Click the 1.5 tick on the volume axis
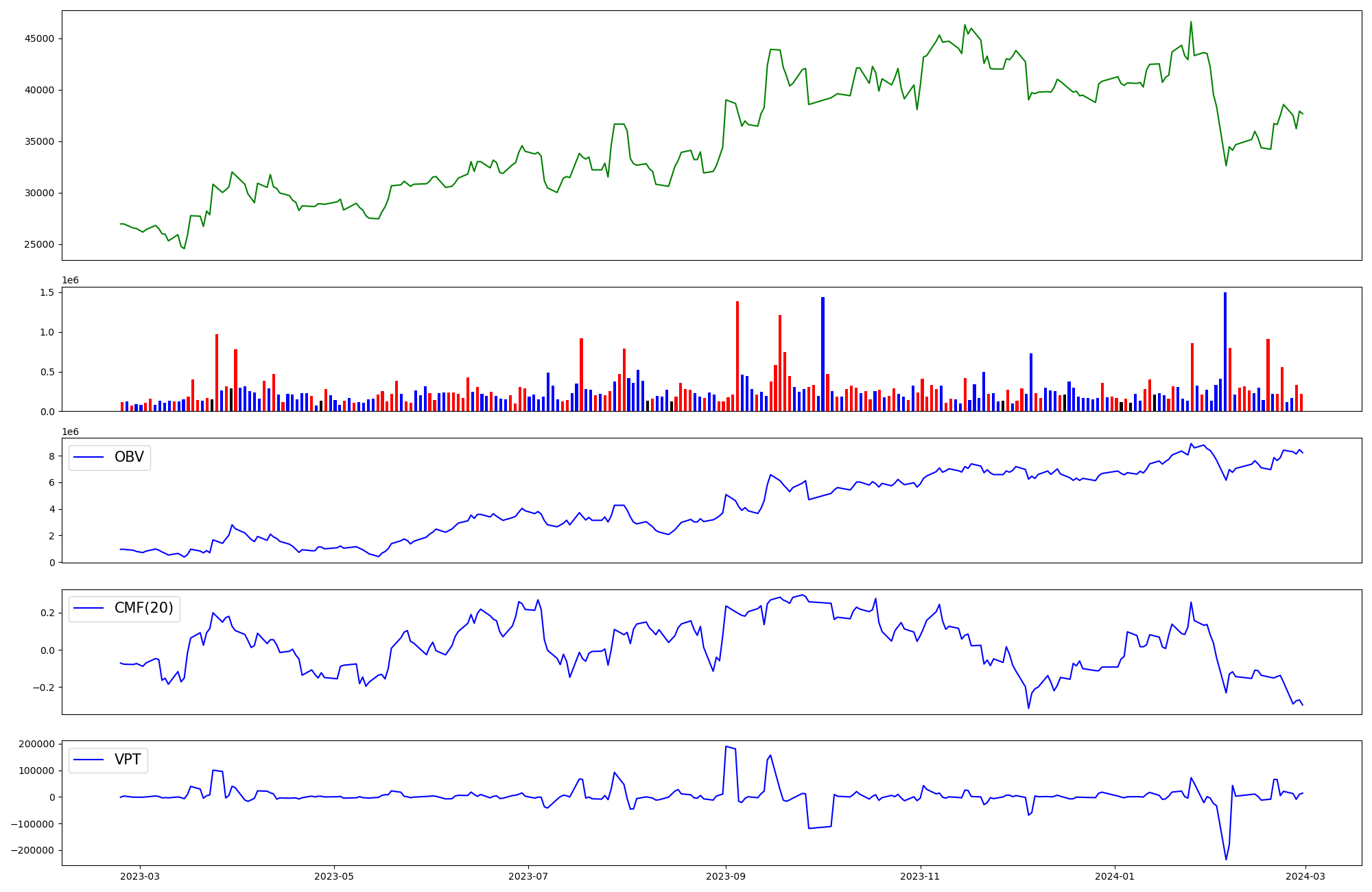 [47, 292]
